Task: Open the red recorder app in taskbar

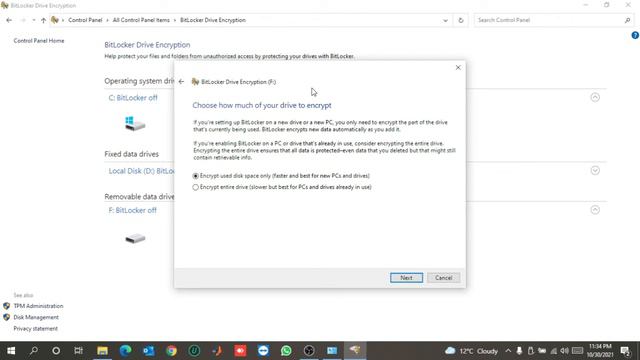Action: [x=240, y=351]
